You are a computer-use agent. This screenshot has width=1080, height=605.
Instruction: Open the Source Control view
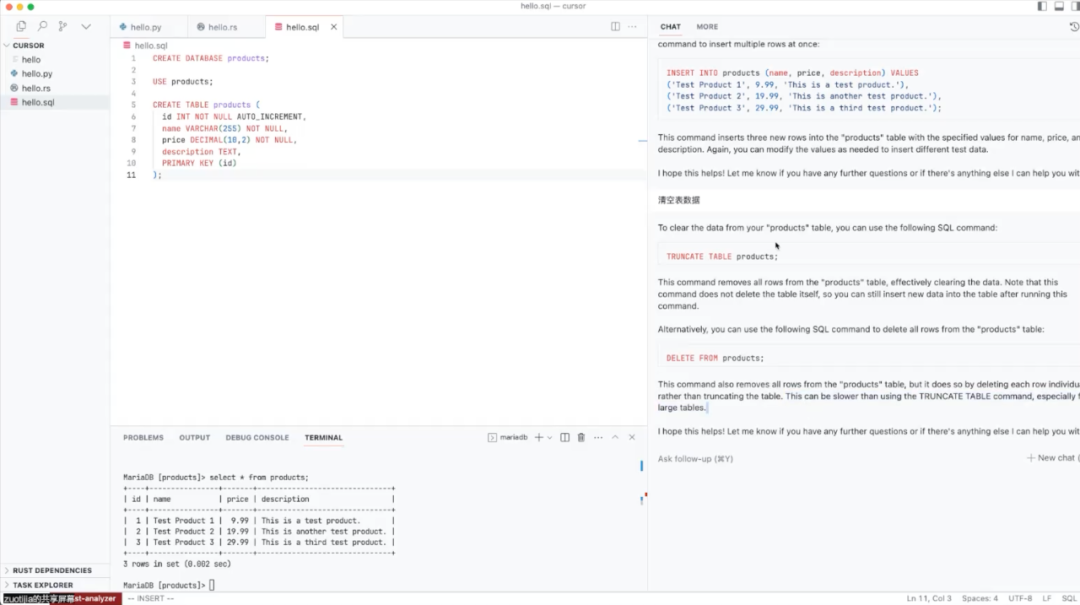point(63,26)
